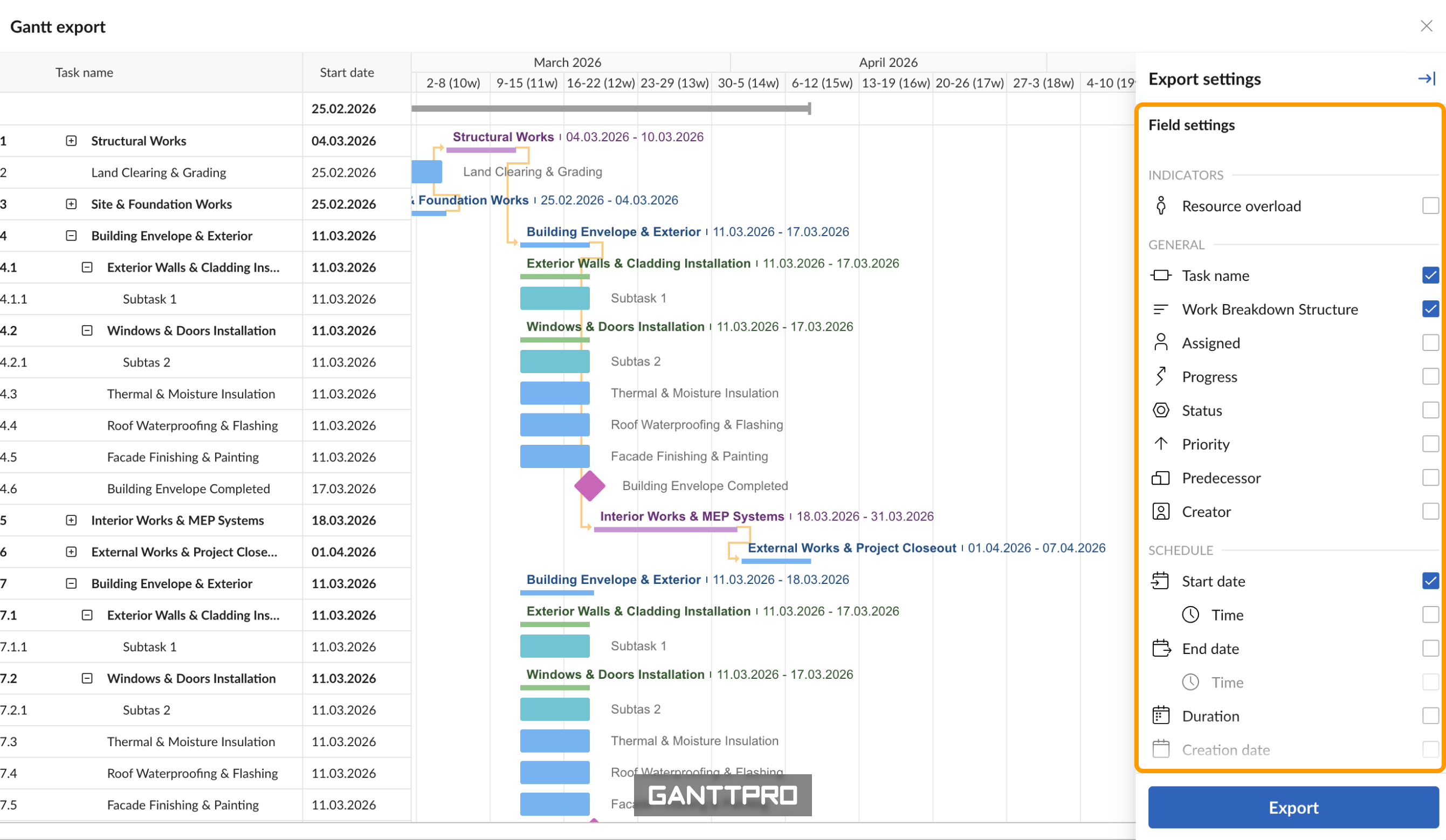Viewport: 1446px width, 840px height.
Task: Click the Priority arrow icon
Action: click(x=1161, y=444)
